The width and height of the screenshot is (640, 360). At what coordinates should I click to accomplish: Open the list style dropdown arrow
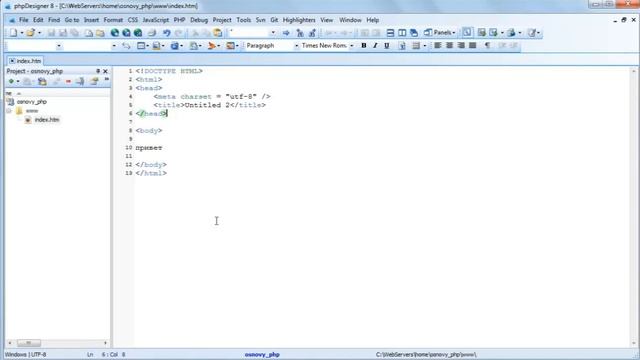[424, 46]
